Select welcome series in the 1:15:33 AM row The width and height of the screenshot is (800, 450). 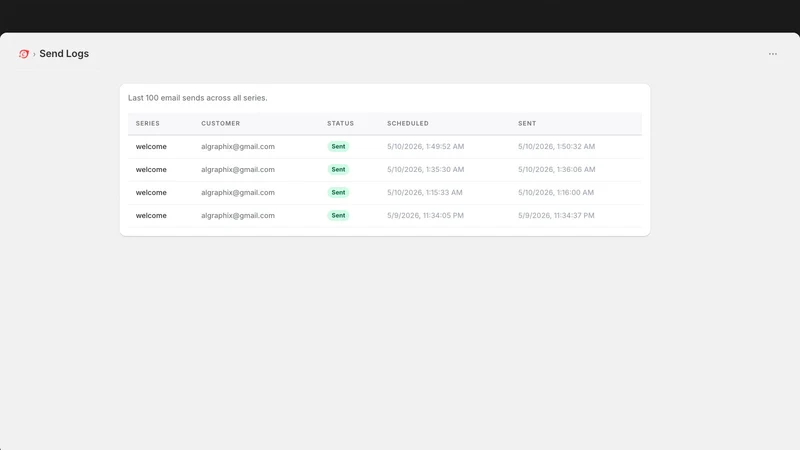(x=151, y=192)
